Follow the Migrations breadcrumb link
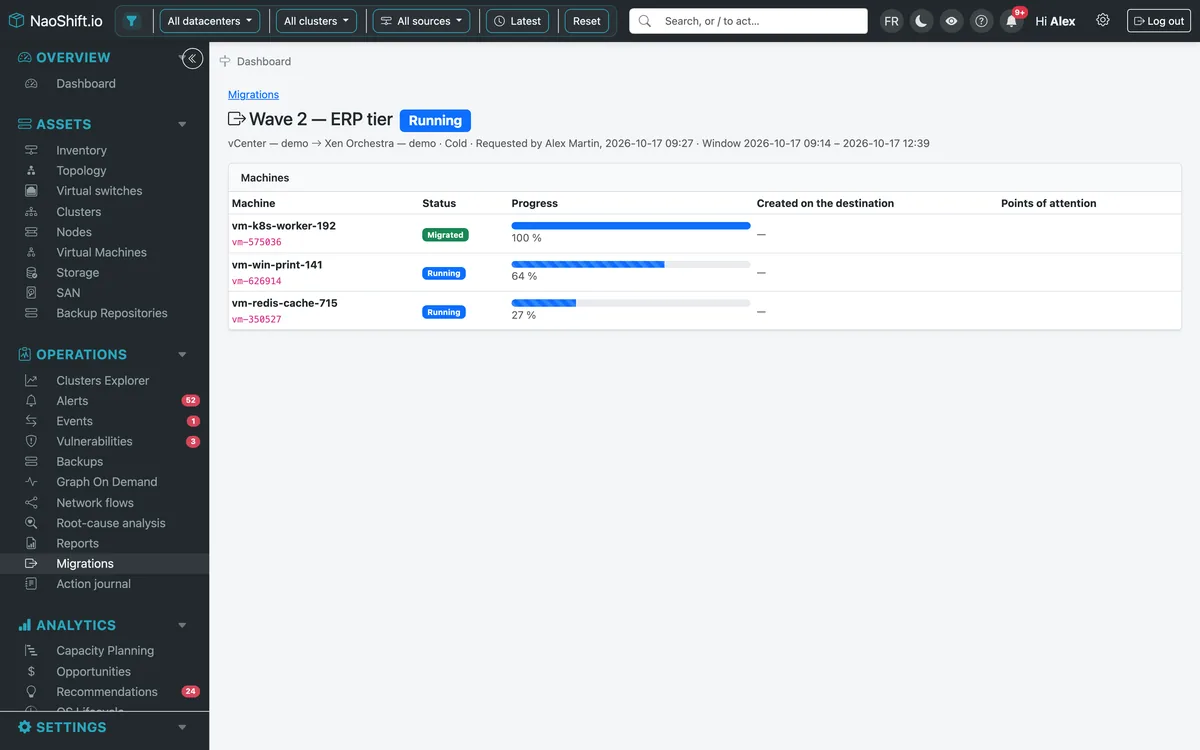Image resolution: width=1200 pixels, height=750 pixels. coord(253,94)
